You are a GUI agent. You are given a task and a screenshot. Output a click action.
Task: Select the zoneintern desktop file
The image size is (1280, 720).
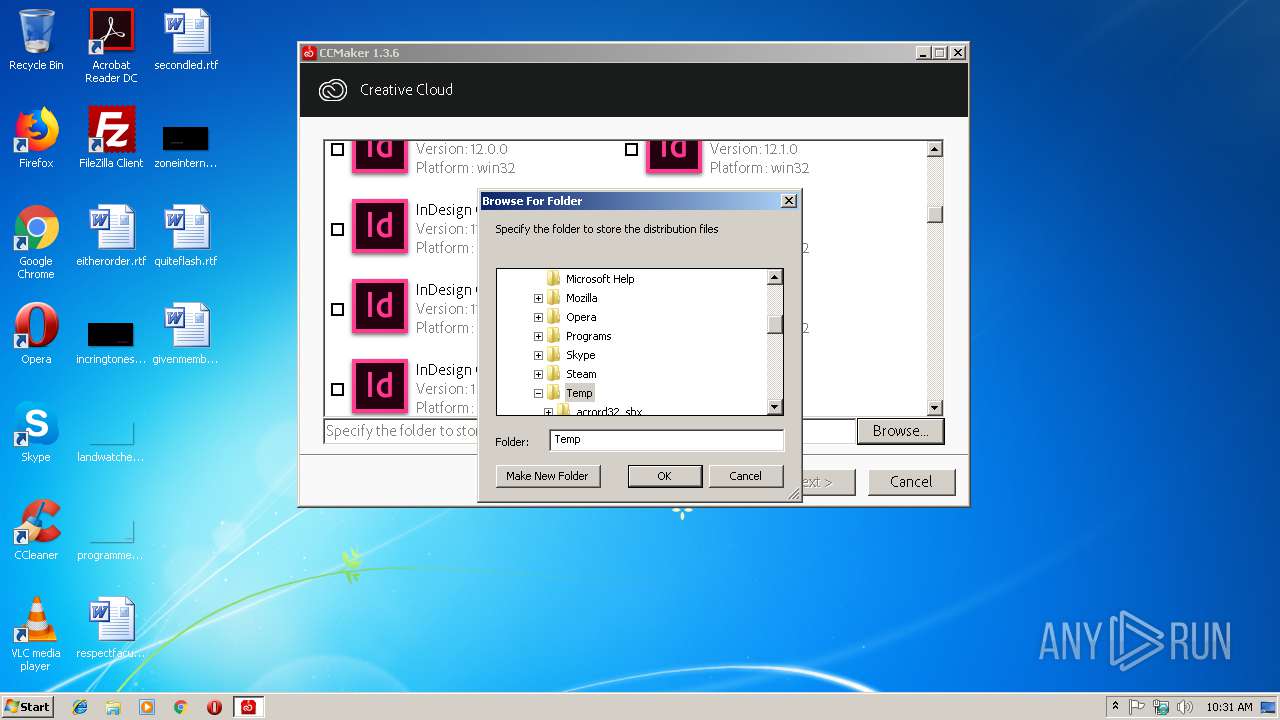186,145
